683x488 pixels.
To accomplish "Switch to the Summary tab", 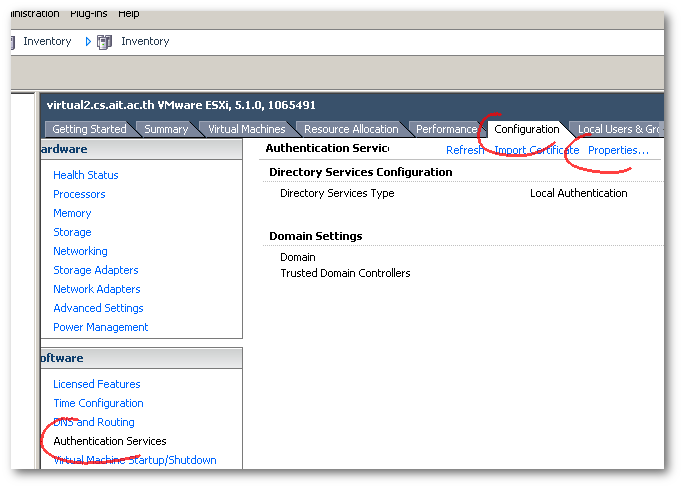I will [166, 129].
